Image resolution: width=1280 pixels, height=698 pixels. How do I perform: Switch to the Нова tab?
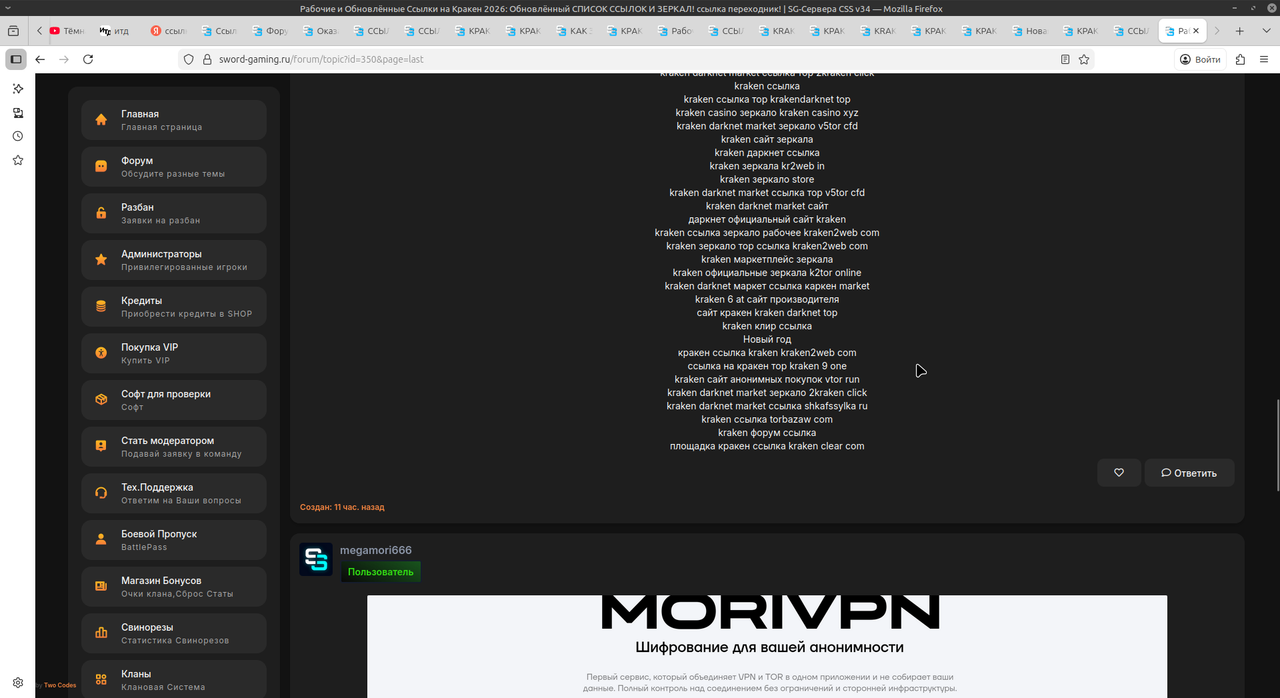(x=1031, y=31)
